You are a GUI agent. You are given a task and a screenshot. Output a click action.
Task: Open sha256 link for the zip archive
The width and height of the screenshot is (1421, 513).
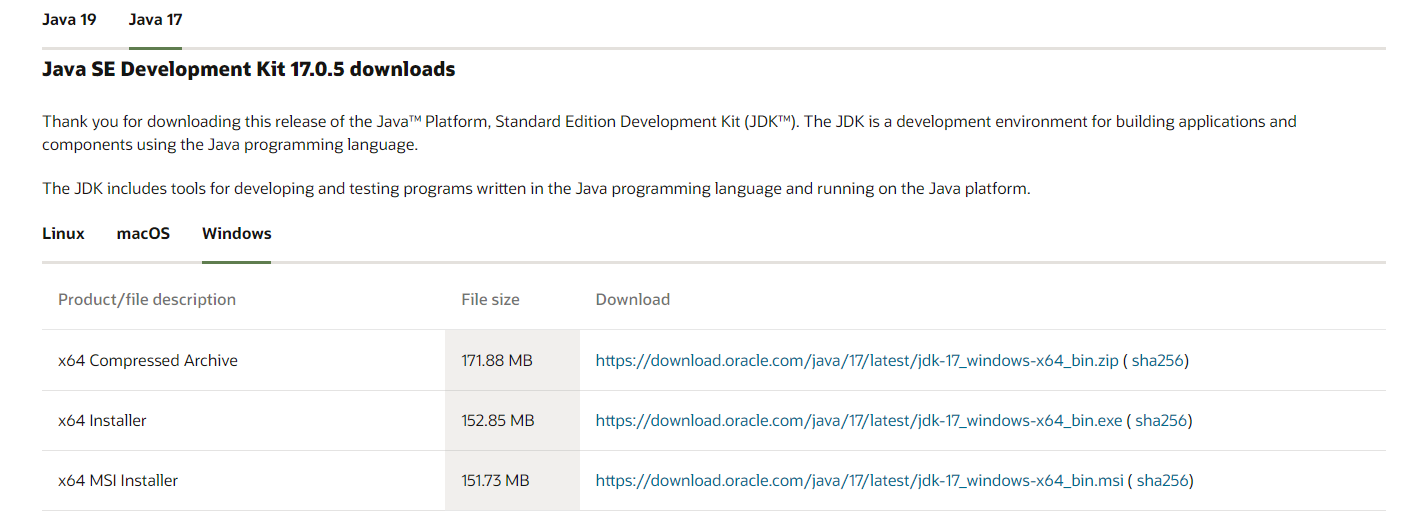click(x=1157, y=360)
